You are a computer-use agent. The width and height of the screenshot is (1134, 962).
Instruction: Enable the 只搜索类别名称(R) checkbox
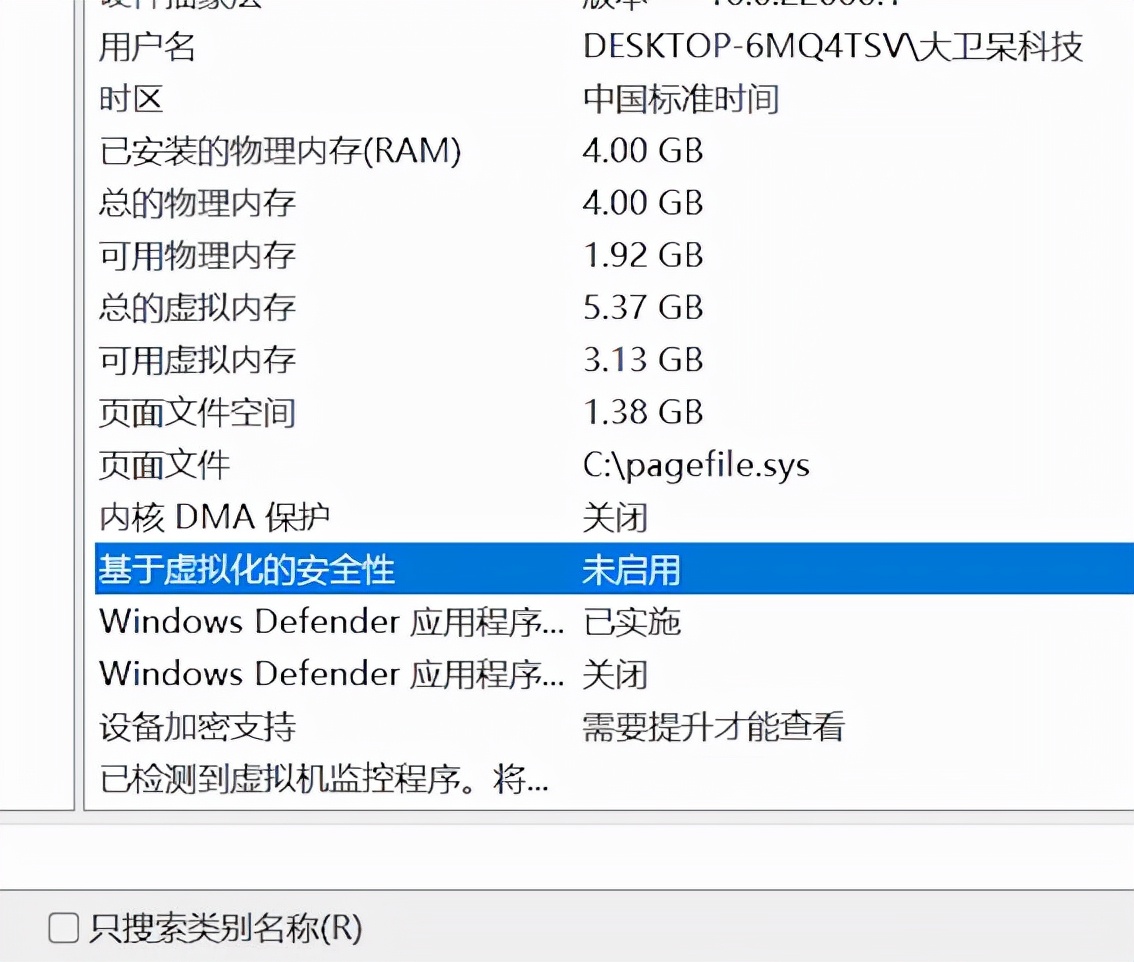[62, 929]
